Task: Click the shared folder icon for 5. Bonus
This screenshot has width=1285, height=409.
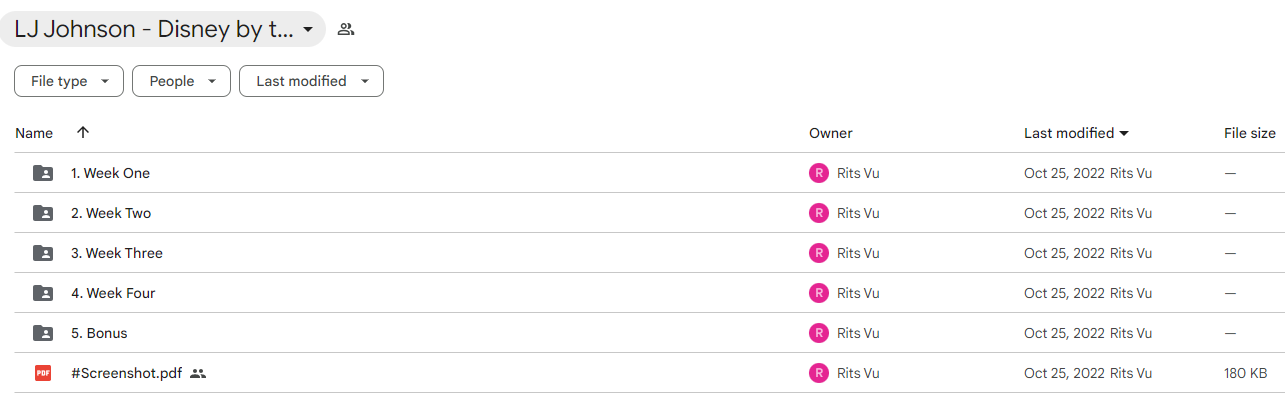Action: (43, 333)
